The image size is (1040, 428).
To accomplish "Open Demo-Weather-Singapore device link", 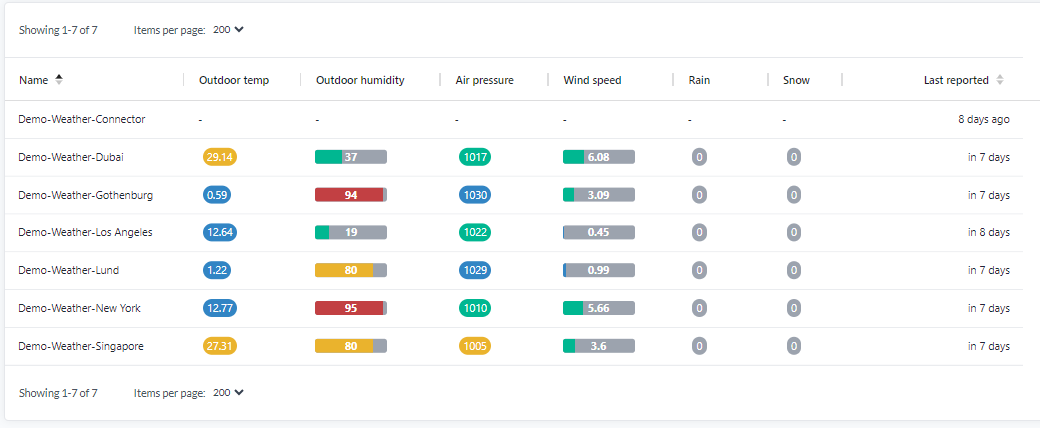I will tap(81, 346).
